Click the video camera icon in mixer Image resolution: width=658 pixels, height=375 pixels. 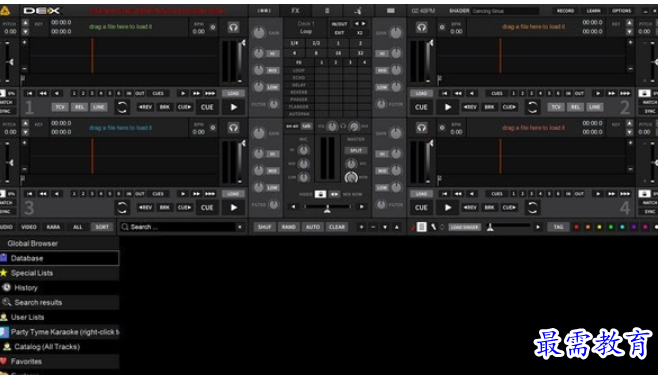point(320,194)
